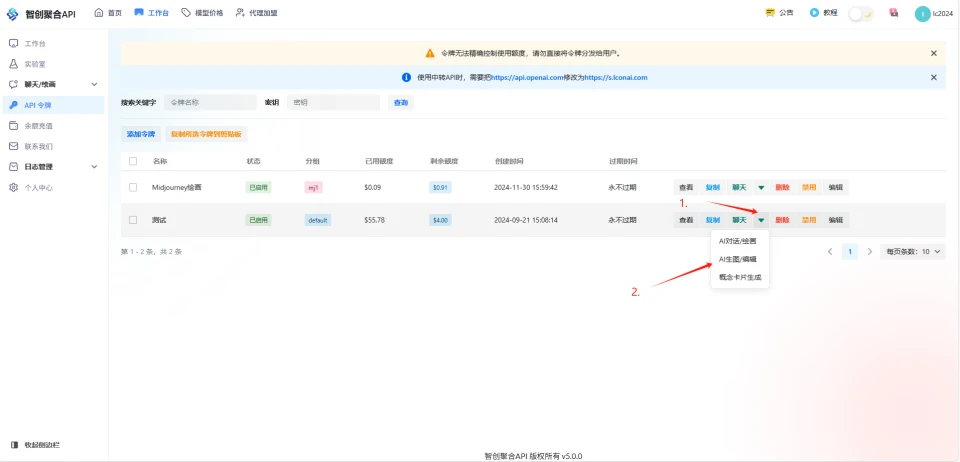Open the lc2024 user avatar menu
The image size is (960, 462).
coord(933,13)
